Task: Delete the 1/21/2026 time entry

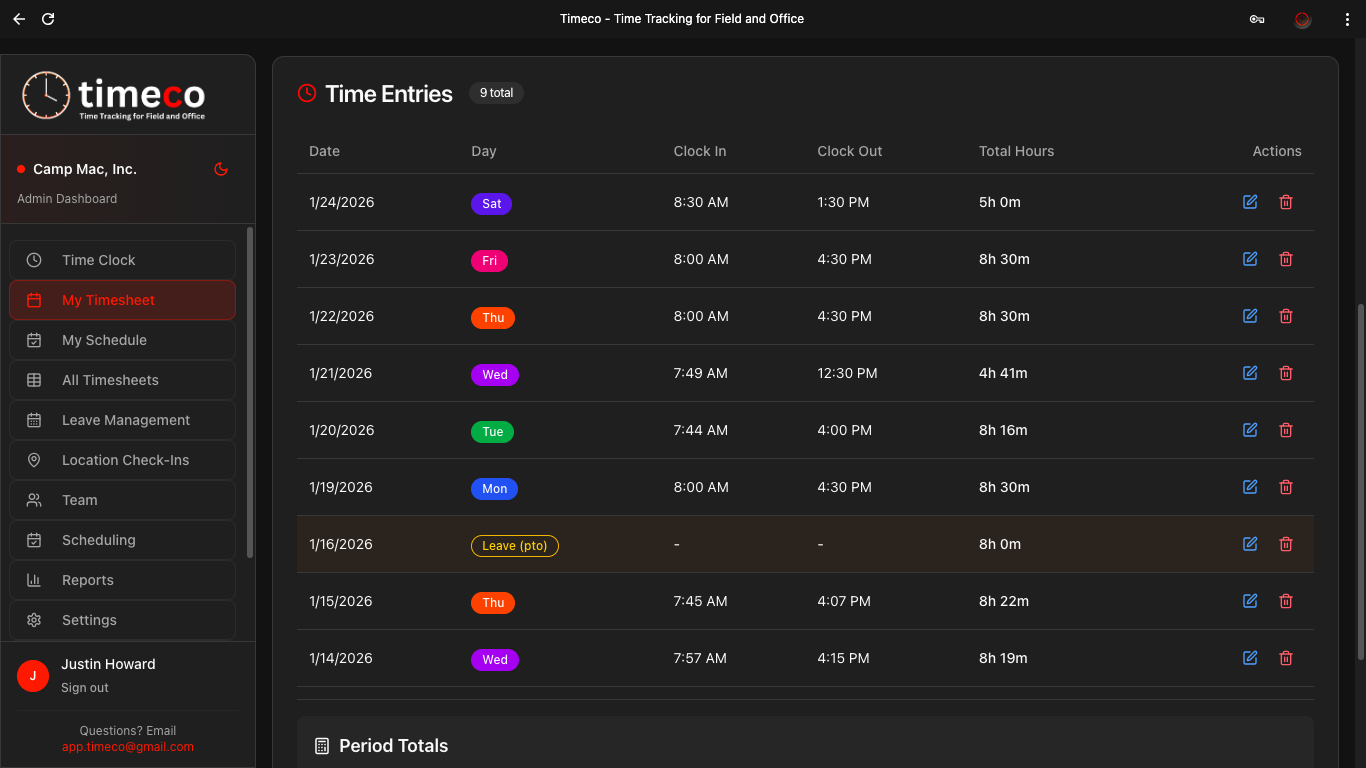Action: coord(1286,373)
